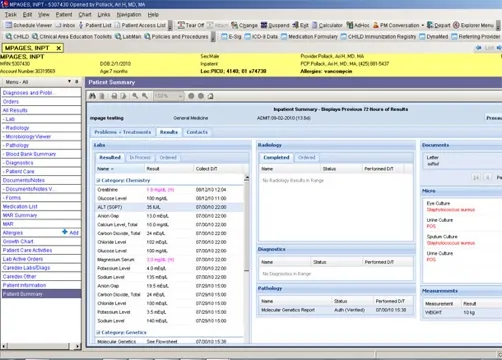Click the Labs list vertical scrollbar up arrow
The width and height of the screenshot is (502, 360).
tap(246, 178)
